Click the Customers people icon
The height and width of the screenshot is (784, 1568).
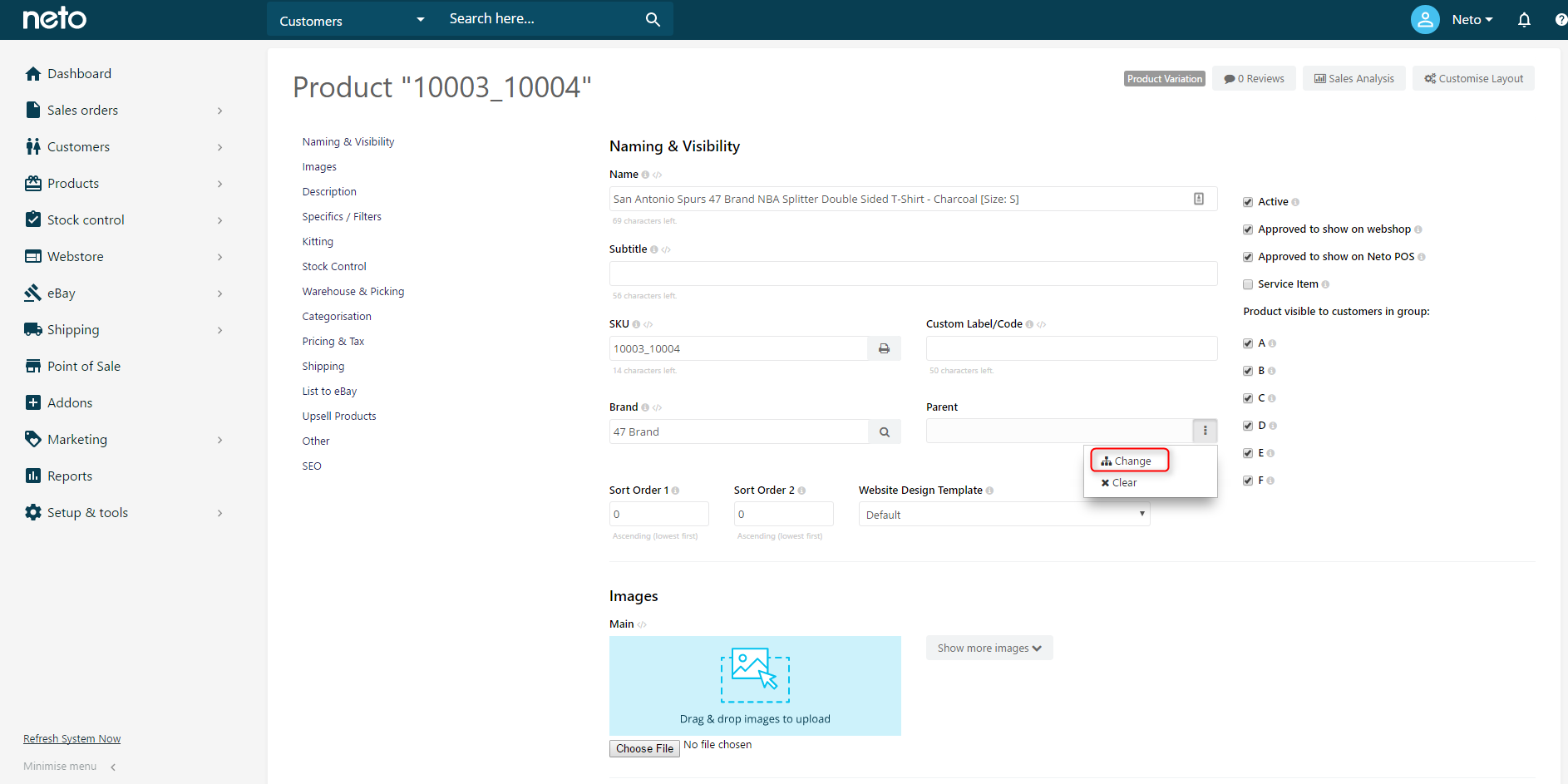coord(33,146)
